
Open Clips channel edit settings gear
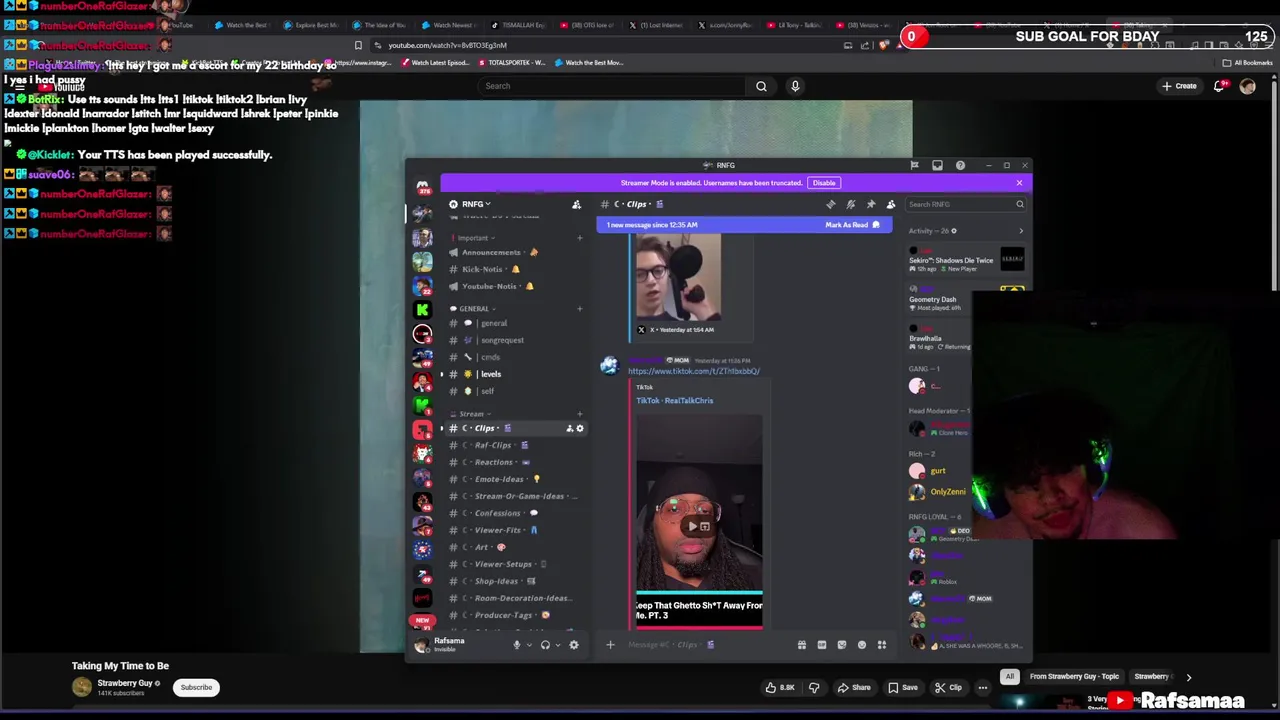[x=580, y=428]
